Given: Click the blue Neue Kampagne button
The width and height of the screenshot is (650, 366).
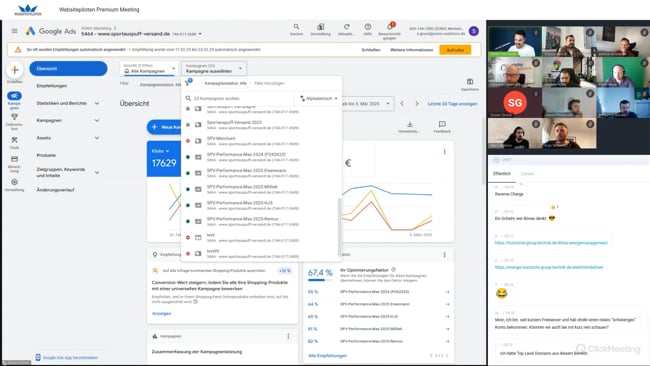Looking at the screenshot, I should pos(165,127).
